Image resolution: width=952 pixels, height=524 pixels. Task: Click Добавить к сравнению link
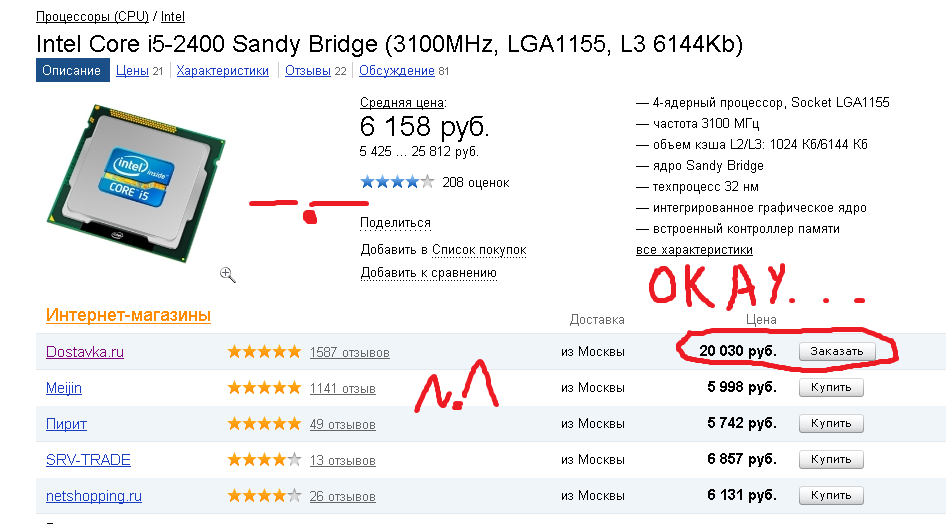click(x=429, y=273)
